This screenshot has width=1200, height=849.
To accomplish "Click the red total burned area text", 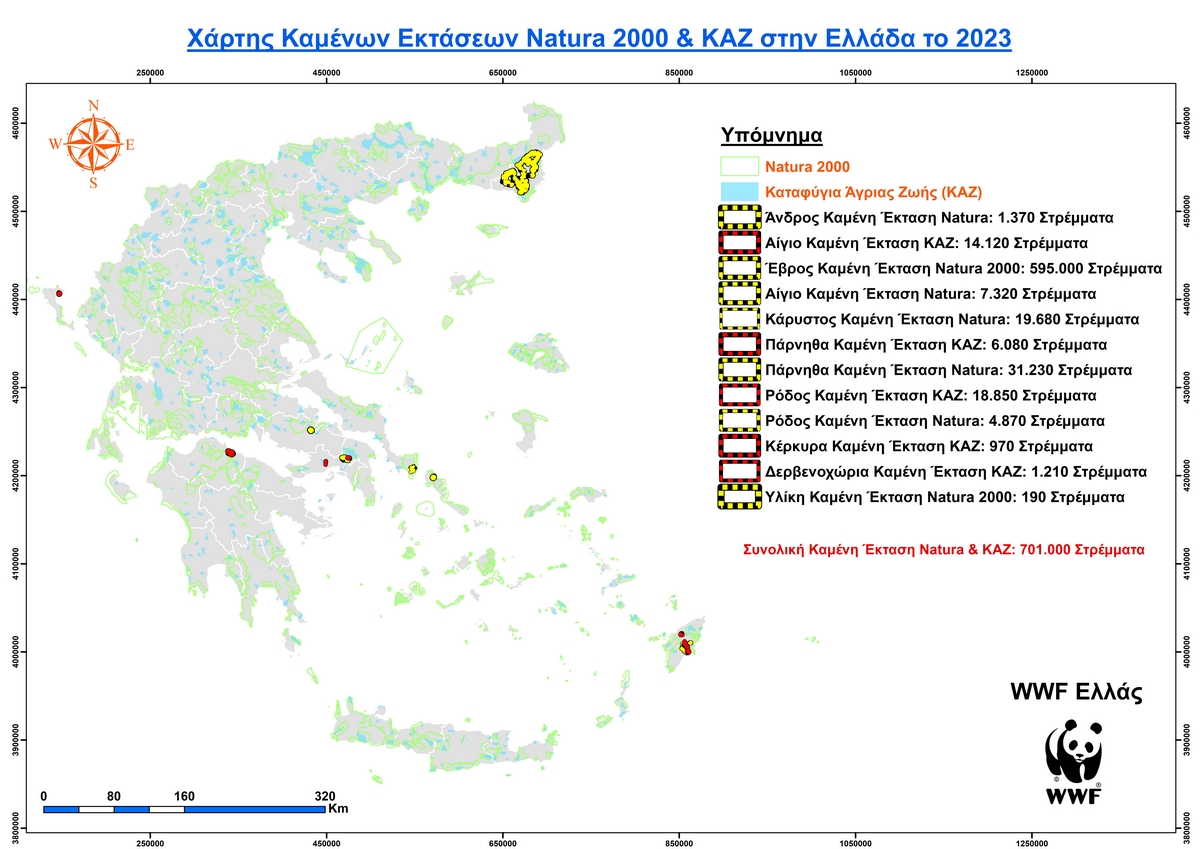I will coord(943,549).
